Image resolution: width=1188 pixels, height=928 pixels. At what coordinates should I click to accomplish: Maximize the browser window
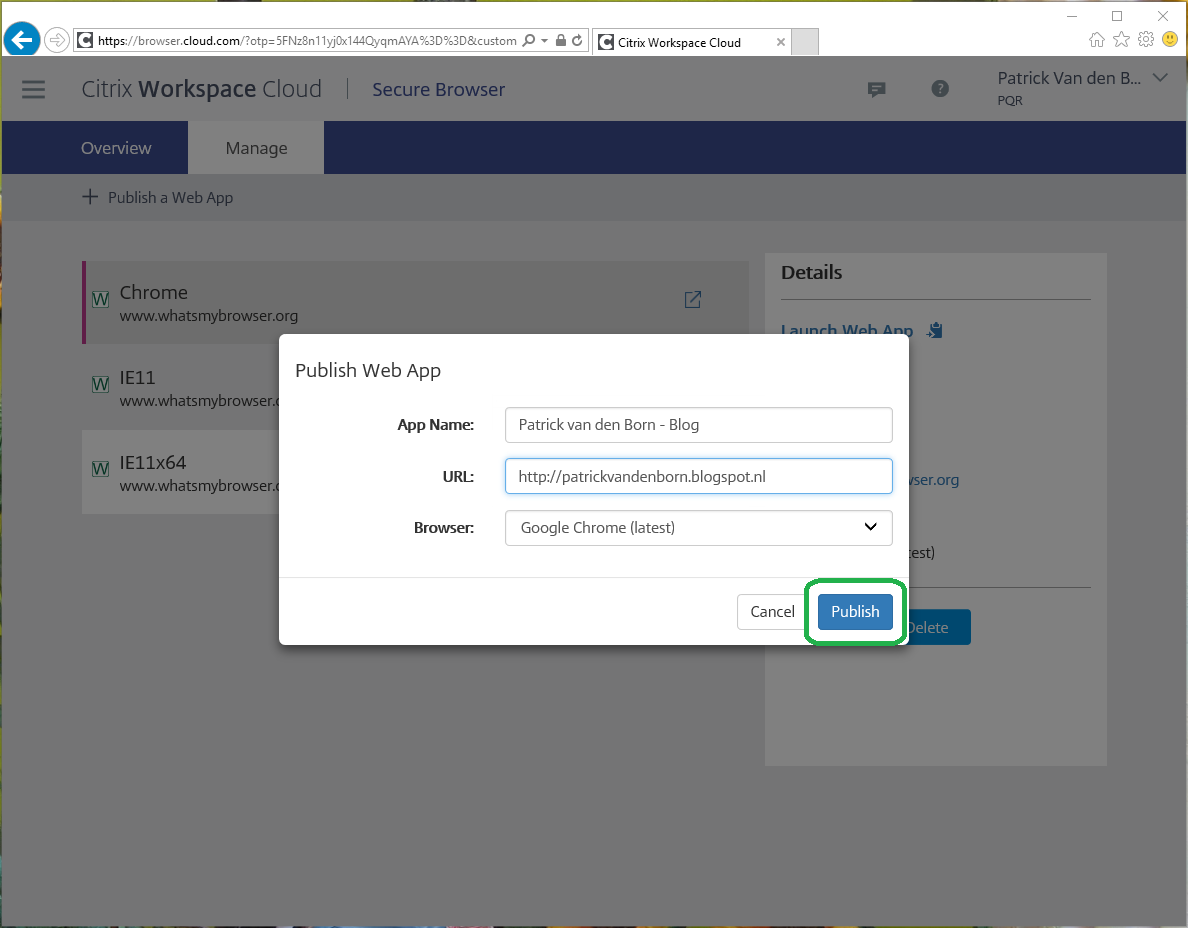pos(1117,16)
